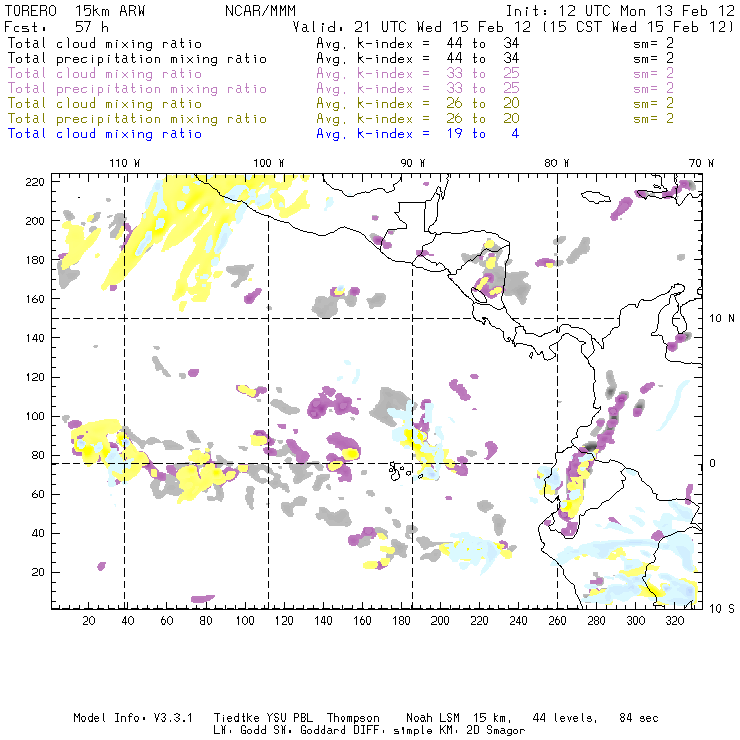740x740 pixels.
Task: Select the '100' tick label on the vertical axis
Action: pyautogui.click(x=34, y=416)
